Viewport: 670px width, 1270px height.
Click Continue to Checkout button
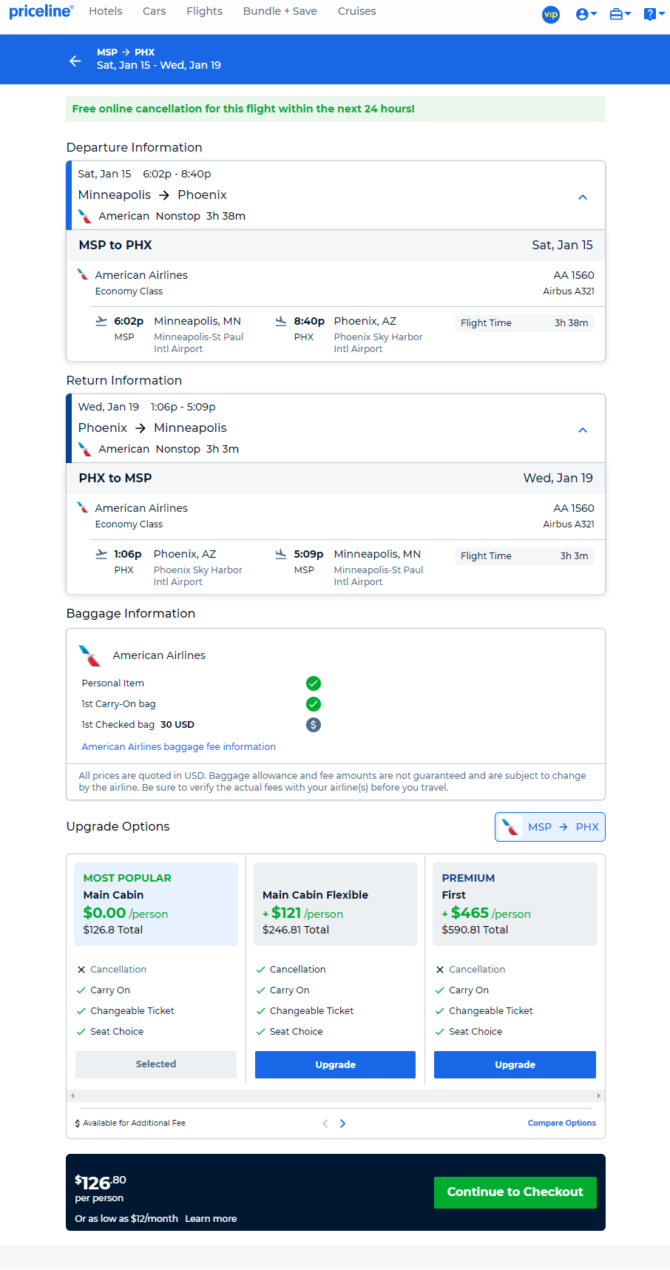coord(515,1192)
